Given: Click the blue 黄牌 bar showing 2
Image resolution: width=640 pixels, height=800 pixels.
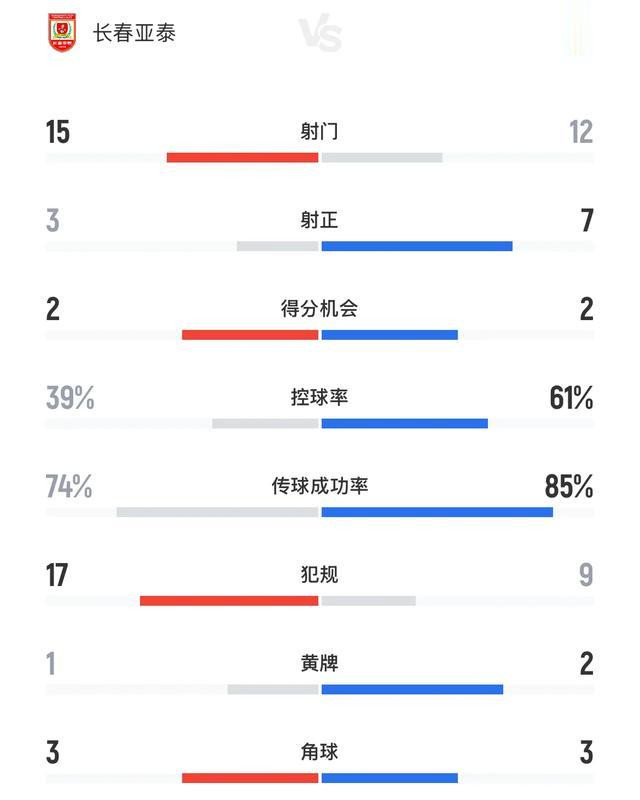Looking at the screenshot, I should coord(412,690).
